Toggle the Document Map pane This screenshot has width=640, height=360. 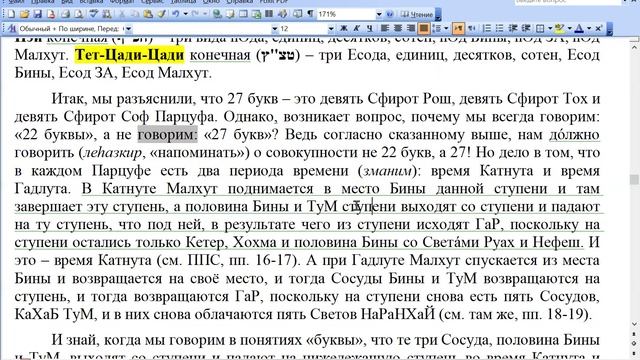297,14
